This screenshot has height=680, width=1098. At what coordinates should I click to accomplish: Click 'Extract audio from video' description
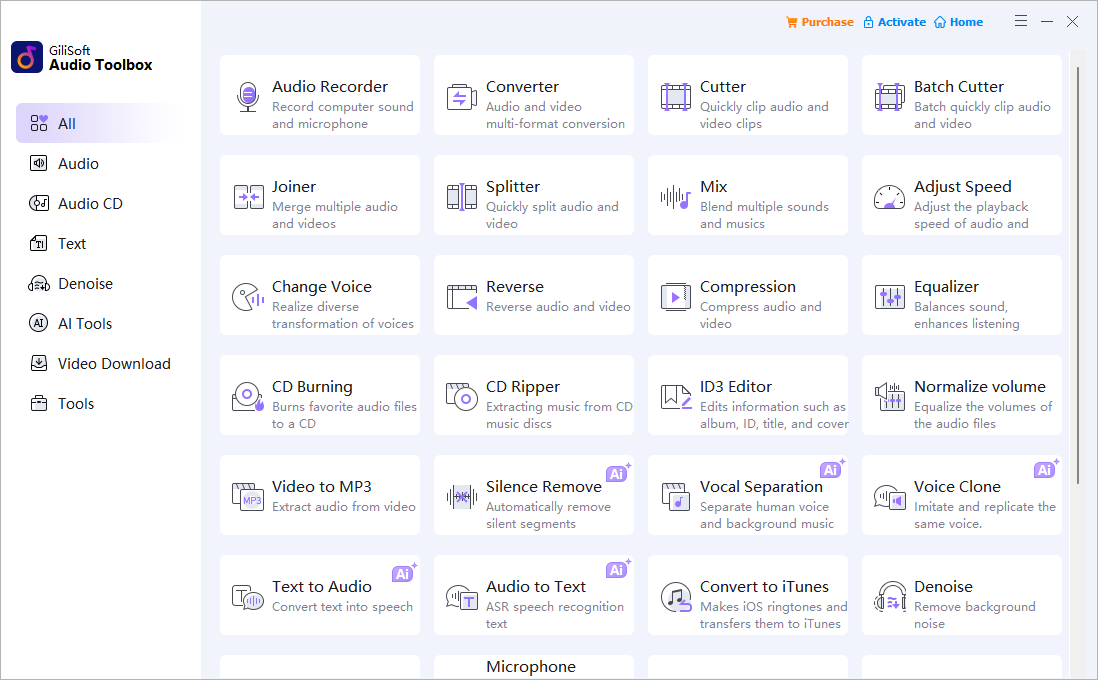(343, 506)
